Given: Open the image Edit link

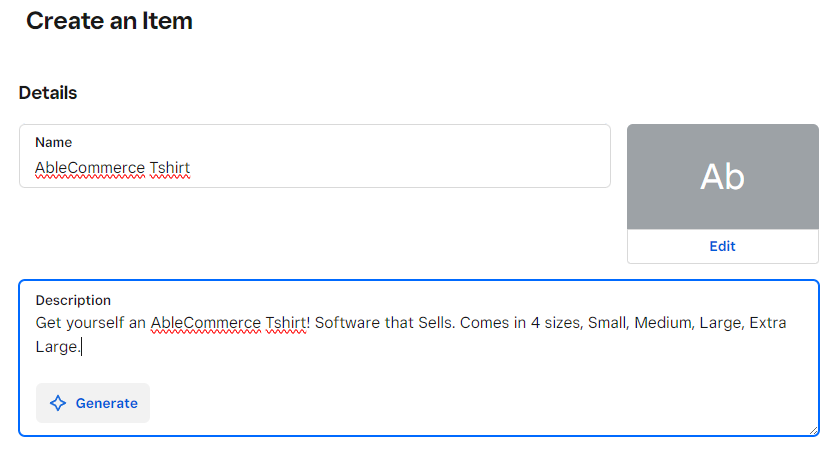Looking at the screenshot, I should tap(722, 246).
